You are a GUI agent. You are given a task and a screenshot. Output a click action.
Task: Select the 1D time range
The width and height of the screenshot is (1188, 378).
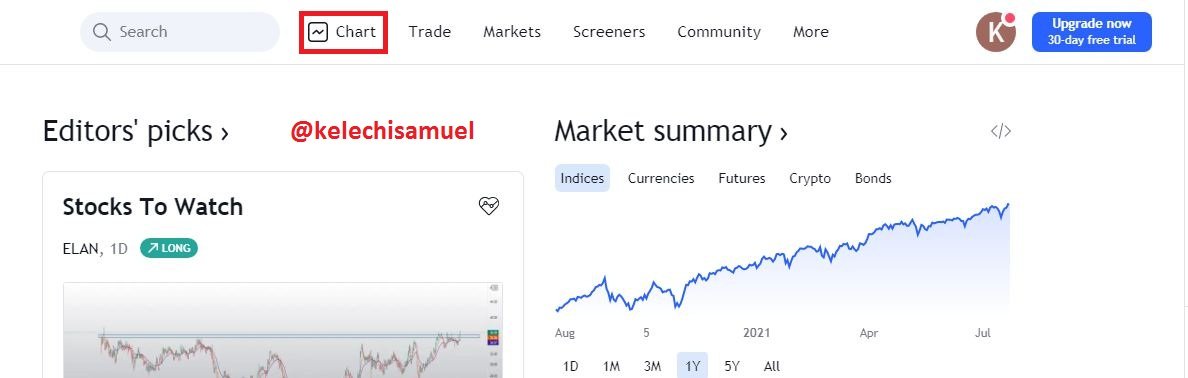(571, 366)
